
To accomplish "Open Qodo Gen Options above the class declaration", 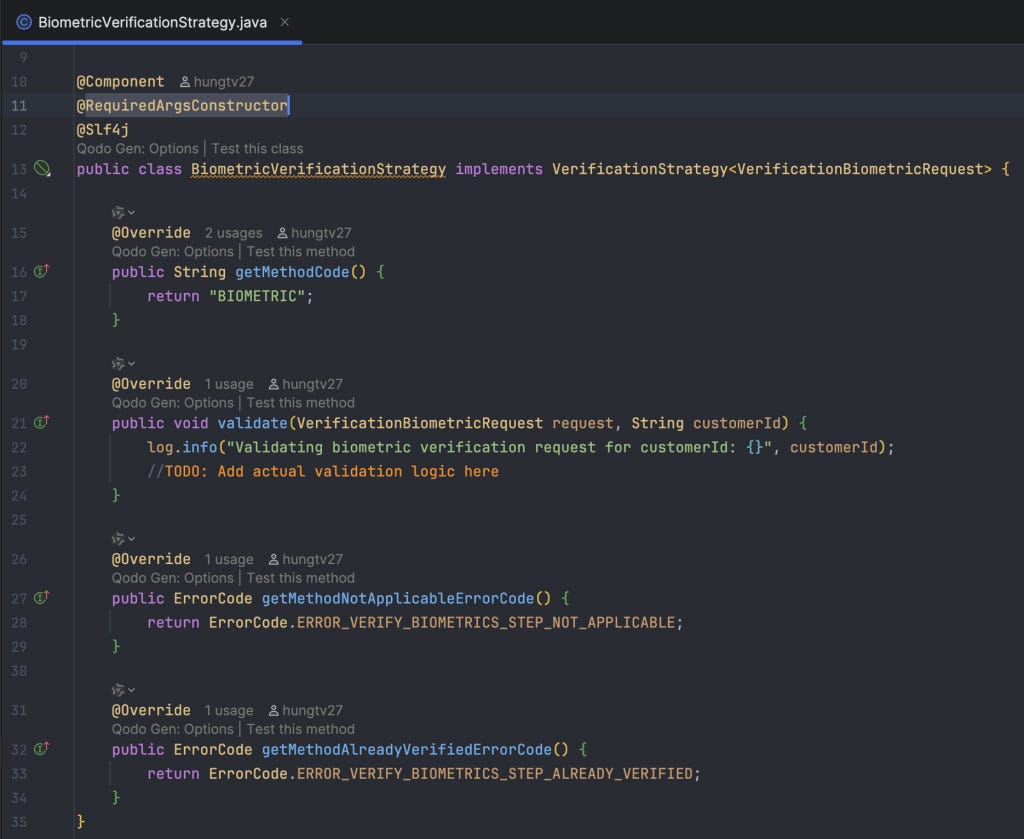I will (137, 148).
